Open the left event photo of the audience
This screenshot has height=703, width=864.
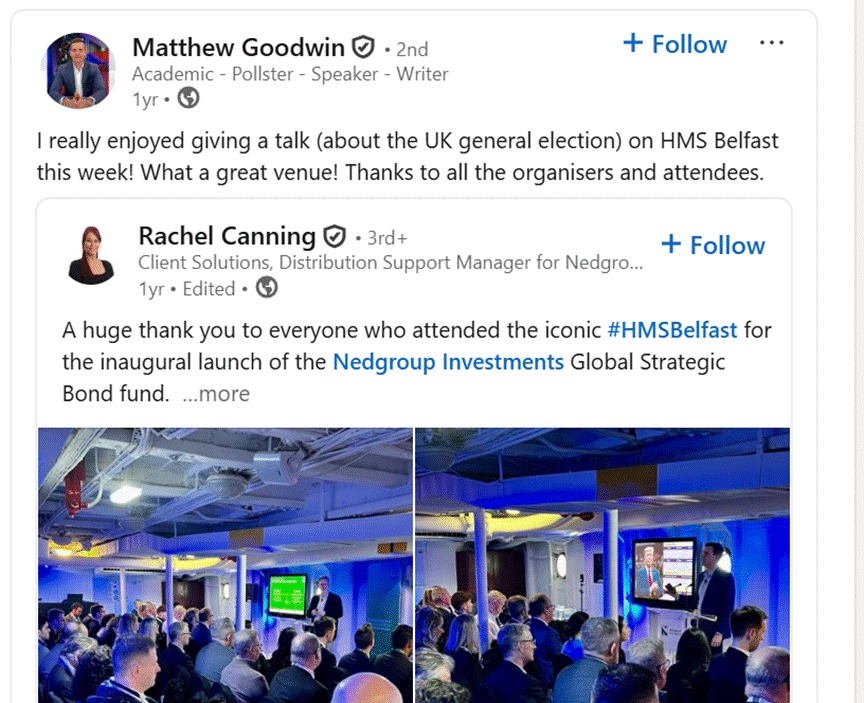pyautogui.click(x=225, y=565)
